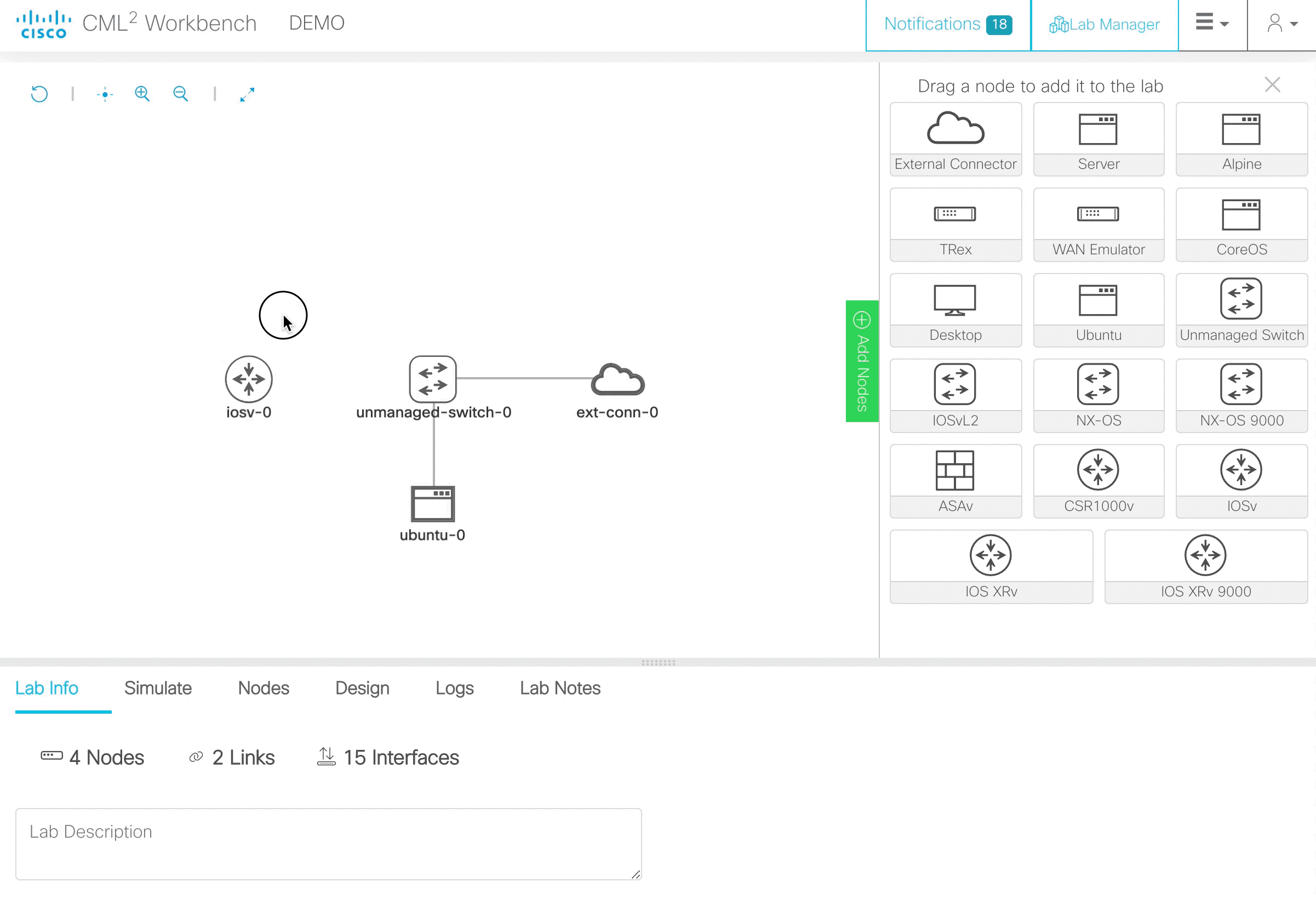Viewport: 1316px width, 899px height.
Task: Click into the Lab Description field
Action: click(328, 843)
